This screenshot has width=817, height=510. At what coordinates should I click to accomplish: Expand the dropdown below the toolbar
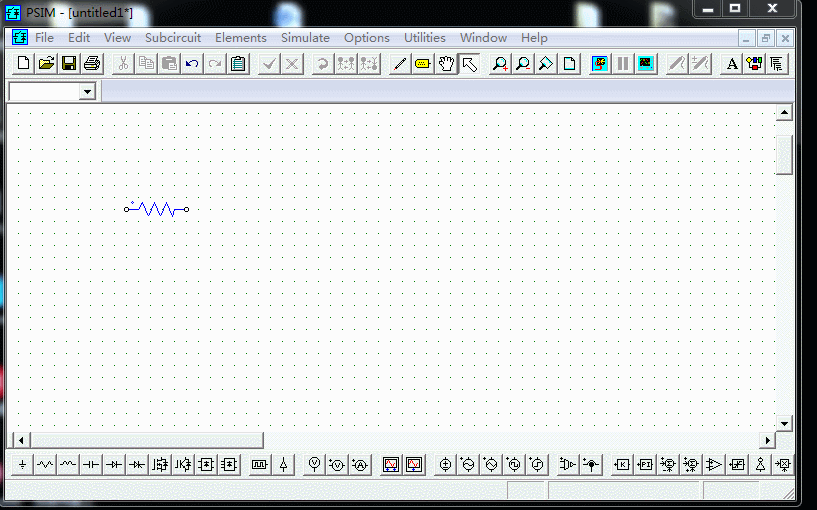[88, 92]
